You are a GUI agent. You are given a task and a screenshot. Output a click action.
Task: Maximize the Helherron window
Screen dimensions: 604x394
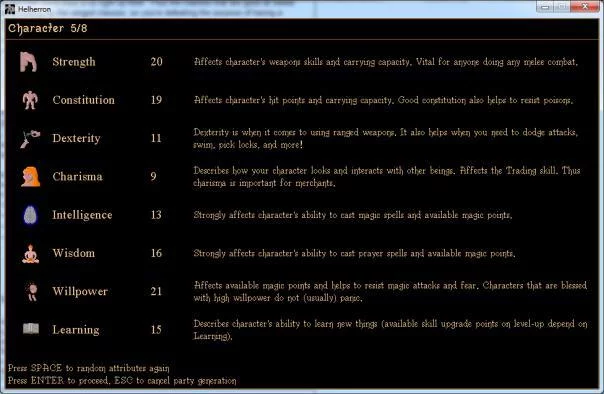pos(562,7)
